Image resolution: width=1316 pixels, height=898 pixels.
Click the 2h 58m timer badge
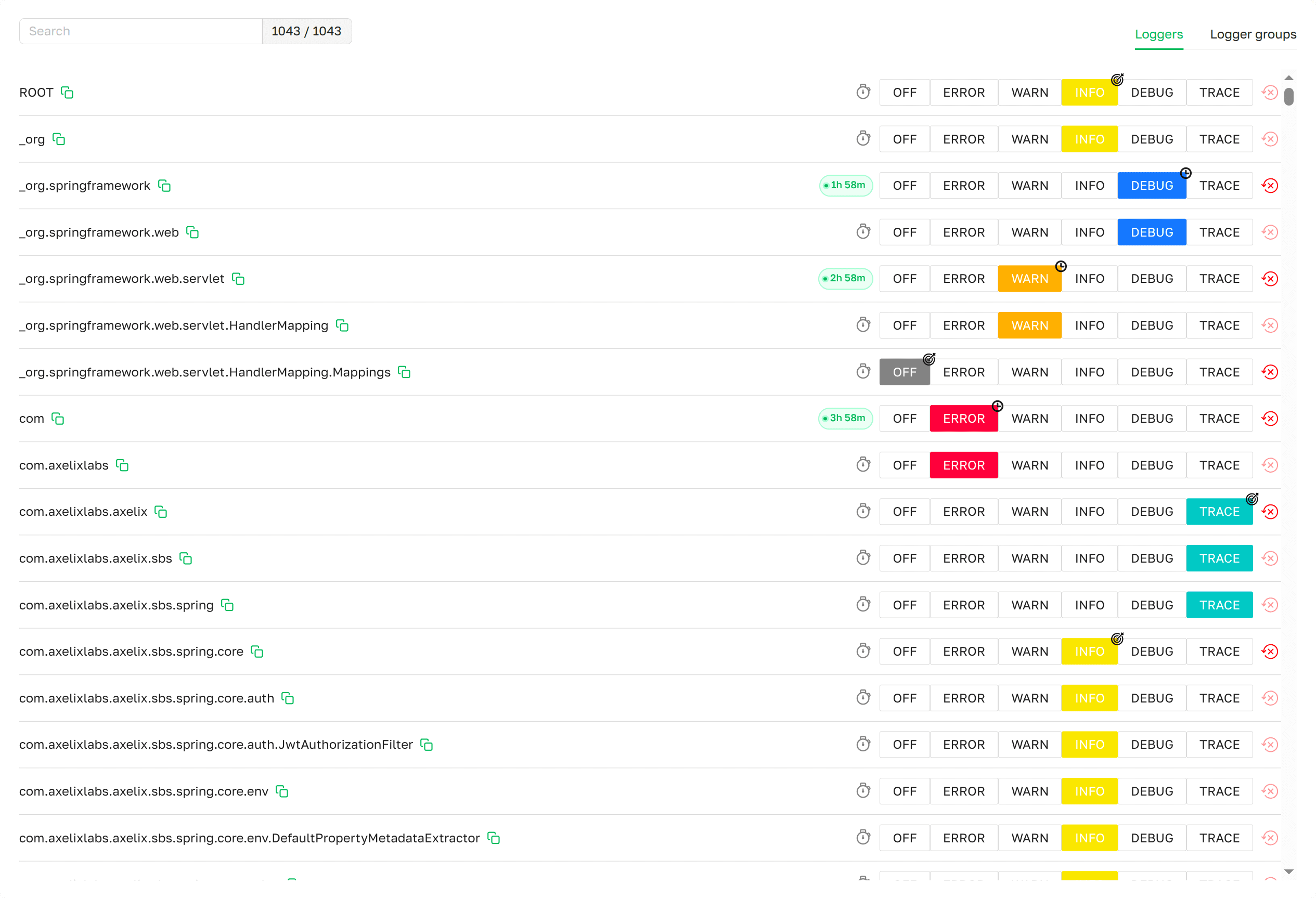tap(845, 279)
